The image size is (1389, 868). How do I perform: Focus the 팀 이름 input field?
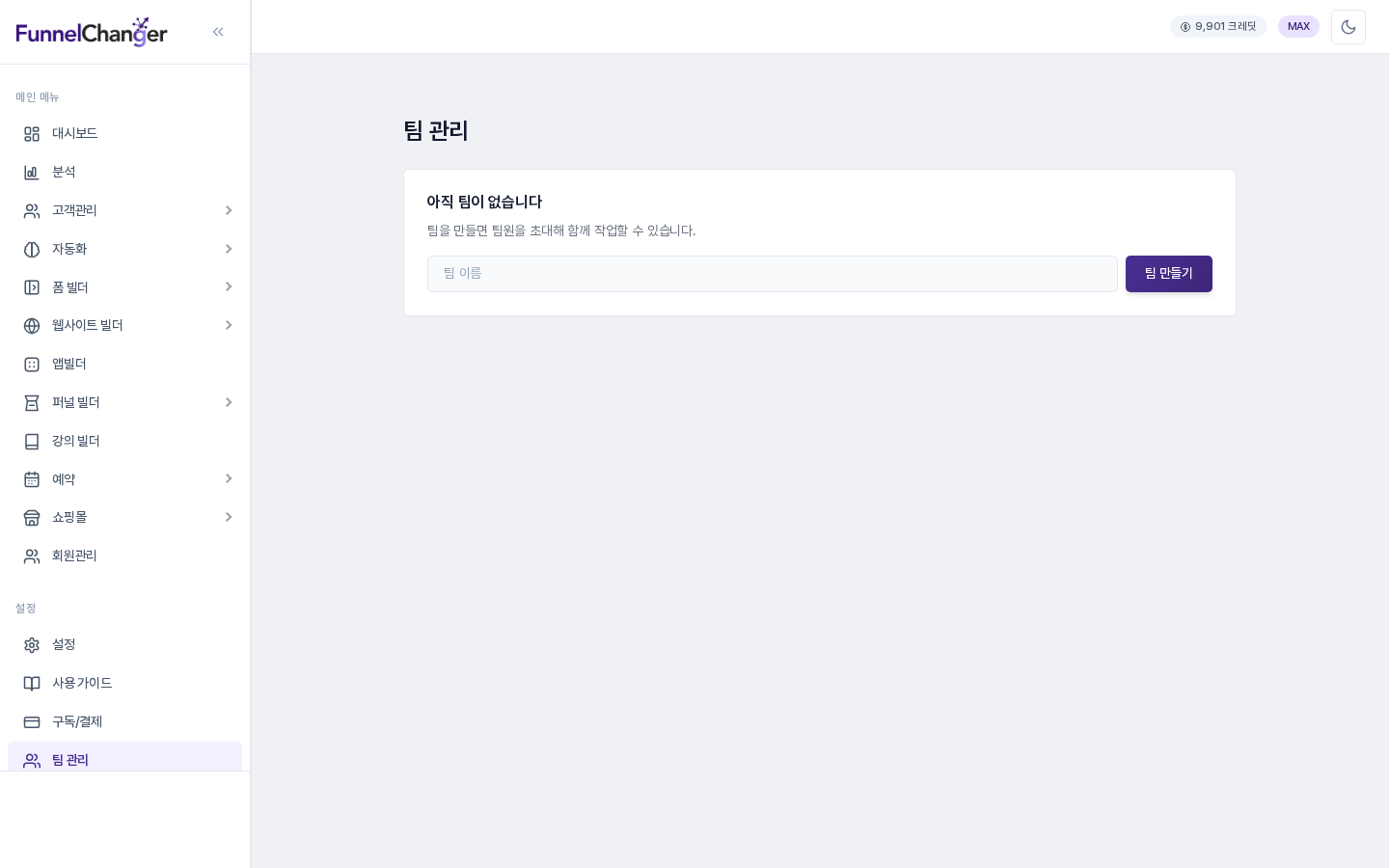point(773,274)
